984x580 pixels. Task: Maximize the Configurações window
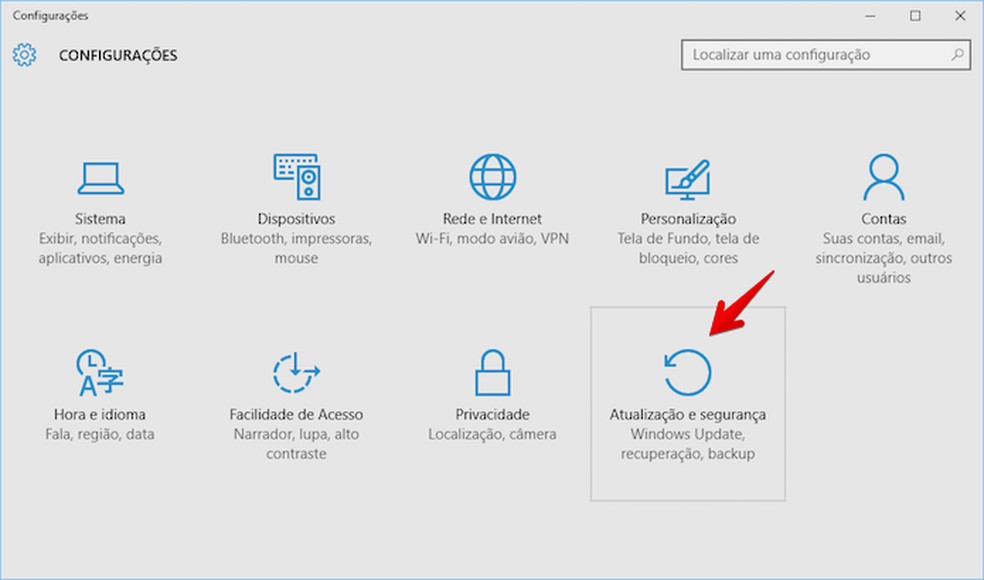[x=916, y=16]
